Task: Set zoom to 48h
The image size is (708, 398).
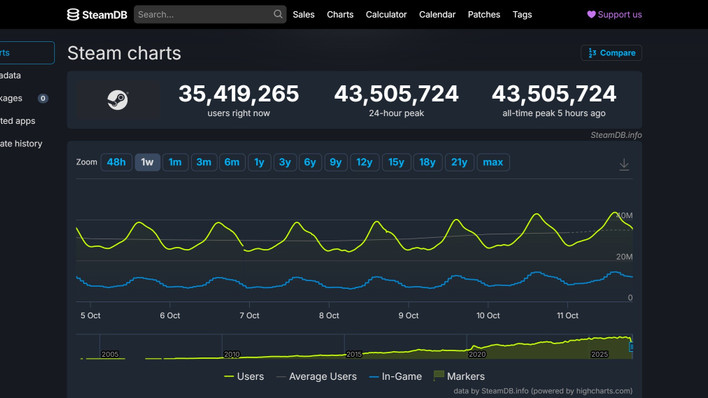Action: tap(116, 162)
